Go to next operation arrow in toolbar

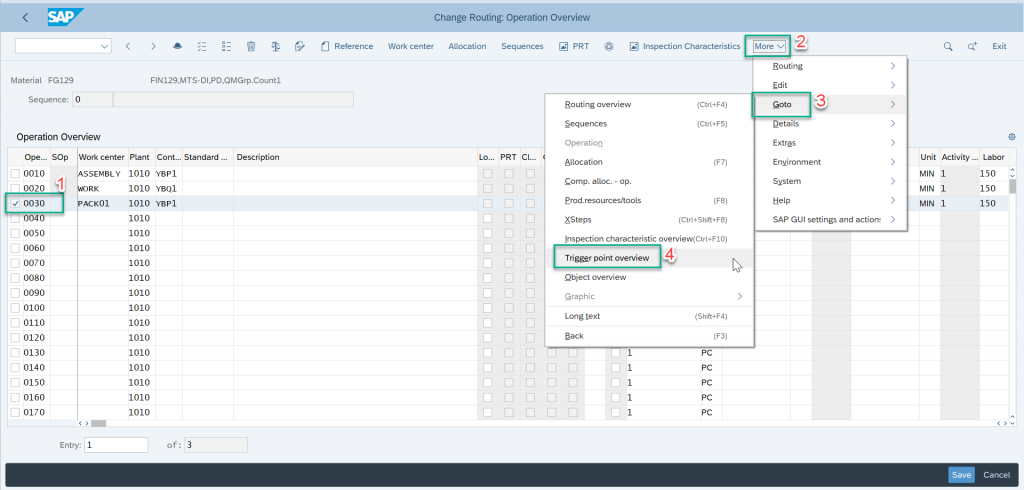click(x=153, y=46)
